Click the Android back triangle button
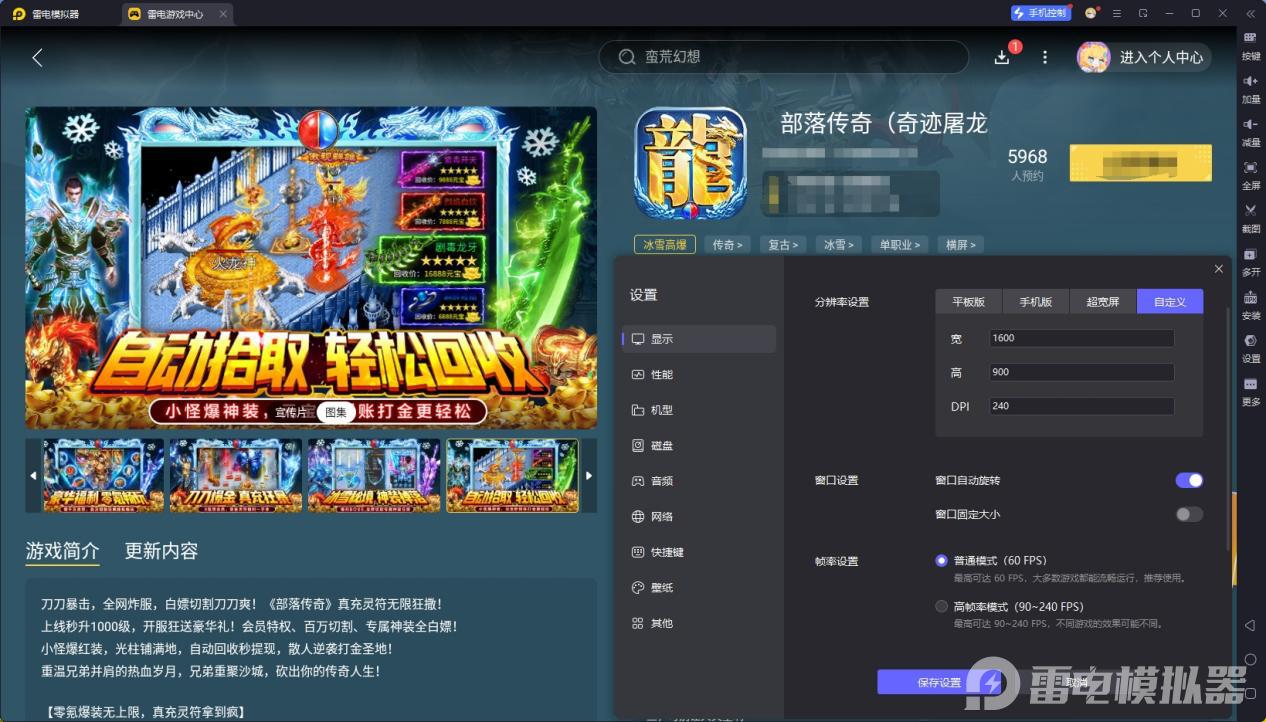Screen dimensions: 1266x722 tap(1250, 625)
